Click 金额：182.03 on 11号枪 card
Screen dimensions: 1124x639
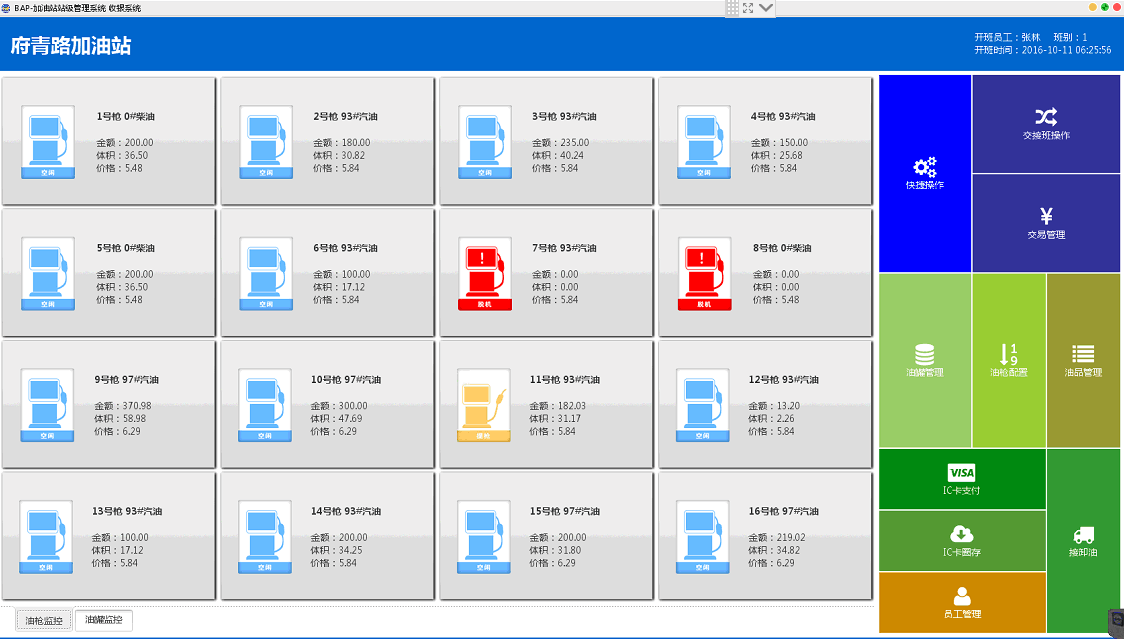558,406
